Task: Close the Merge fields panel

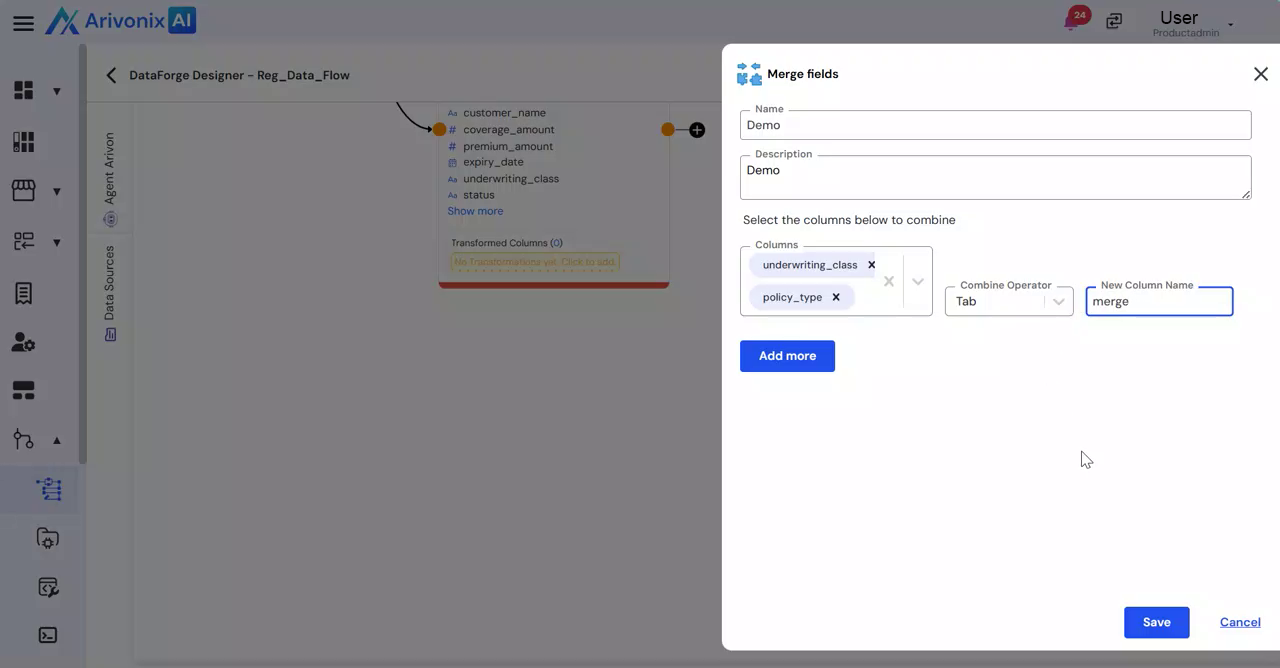Action: point(1260,74)
